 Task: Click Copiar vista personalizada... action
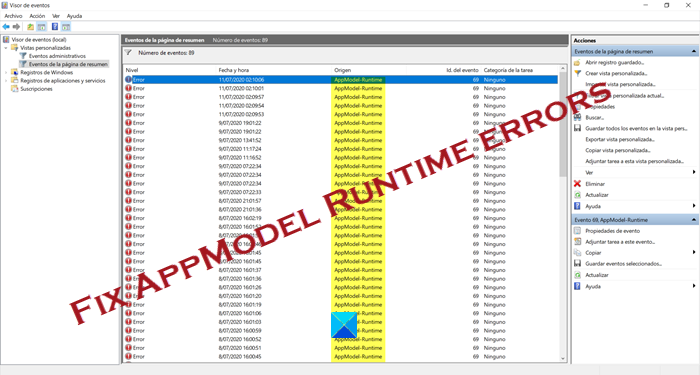[x=618, y=150]
